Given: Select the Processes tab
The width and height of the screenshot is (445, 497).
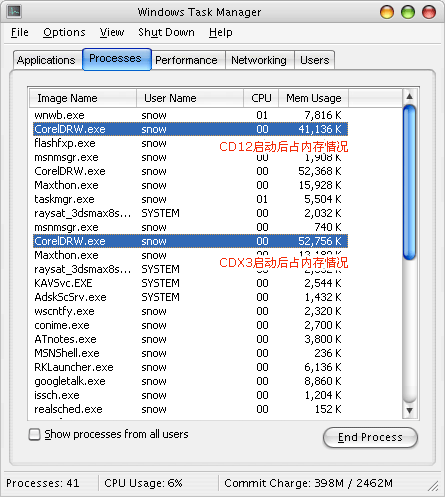Looking at the screenshot, I should [x=117, y=59].
